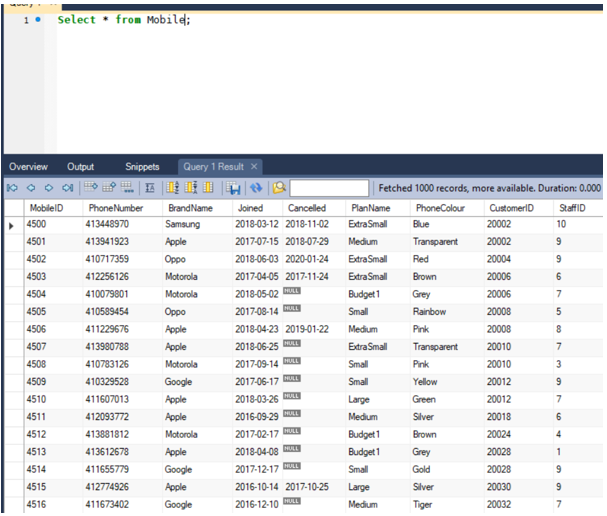Select joined date 2016-12-10
Screen dimensions: 607x516
click(x=257, y=504)
